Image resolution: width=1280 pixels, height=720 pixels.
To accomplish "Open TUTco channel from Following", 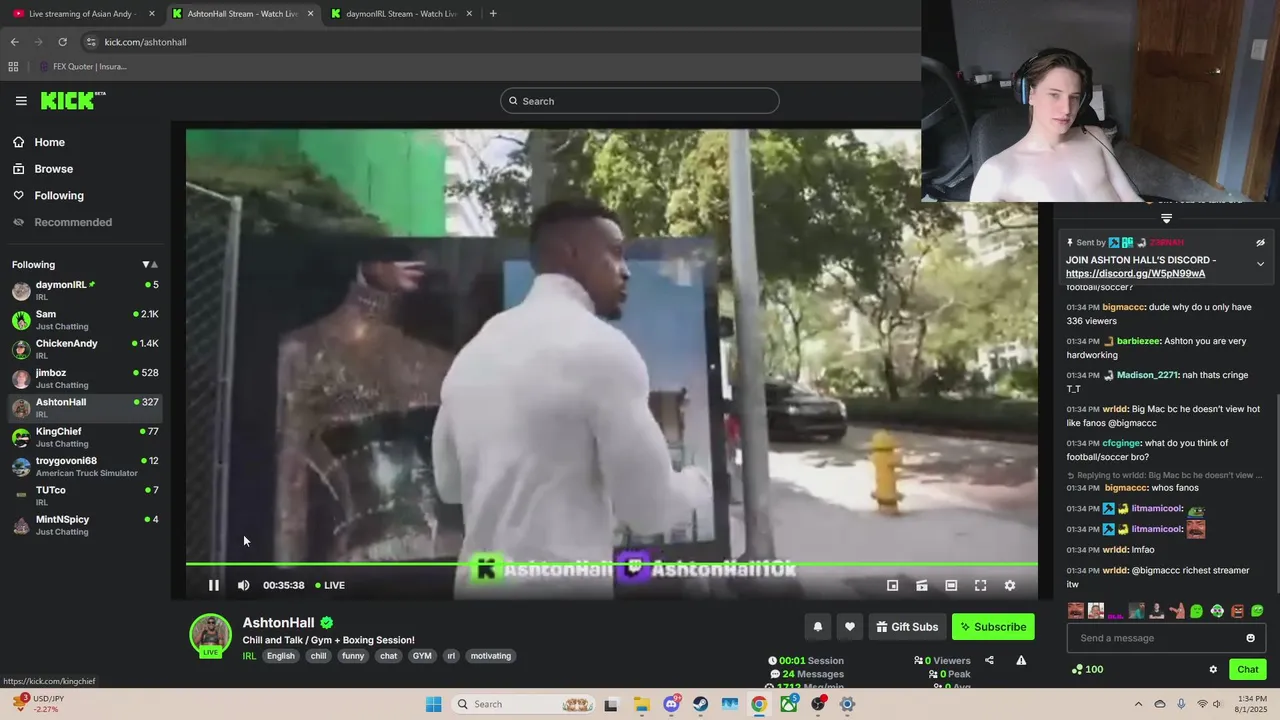I will pyautogui.click(x=85, y=495).
